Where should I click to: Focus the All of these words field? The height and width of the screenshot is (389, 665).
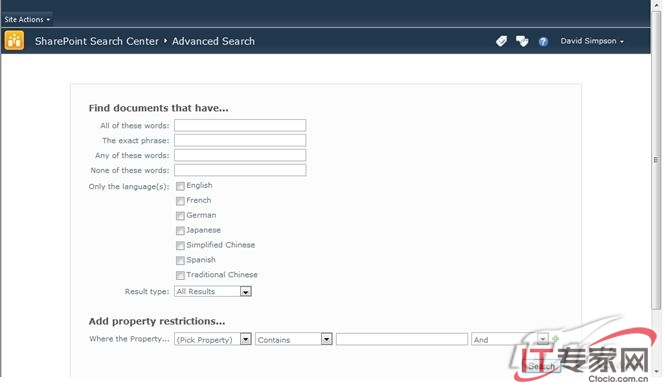240,125
